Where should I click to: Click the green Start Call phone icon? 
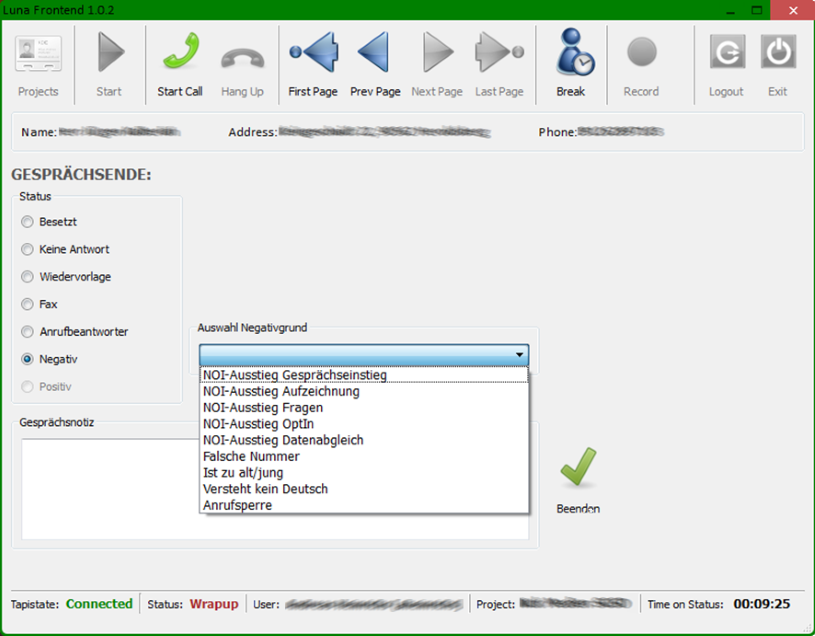pyautogui.click(x=180, y=53)
